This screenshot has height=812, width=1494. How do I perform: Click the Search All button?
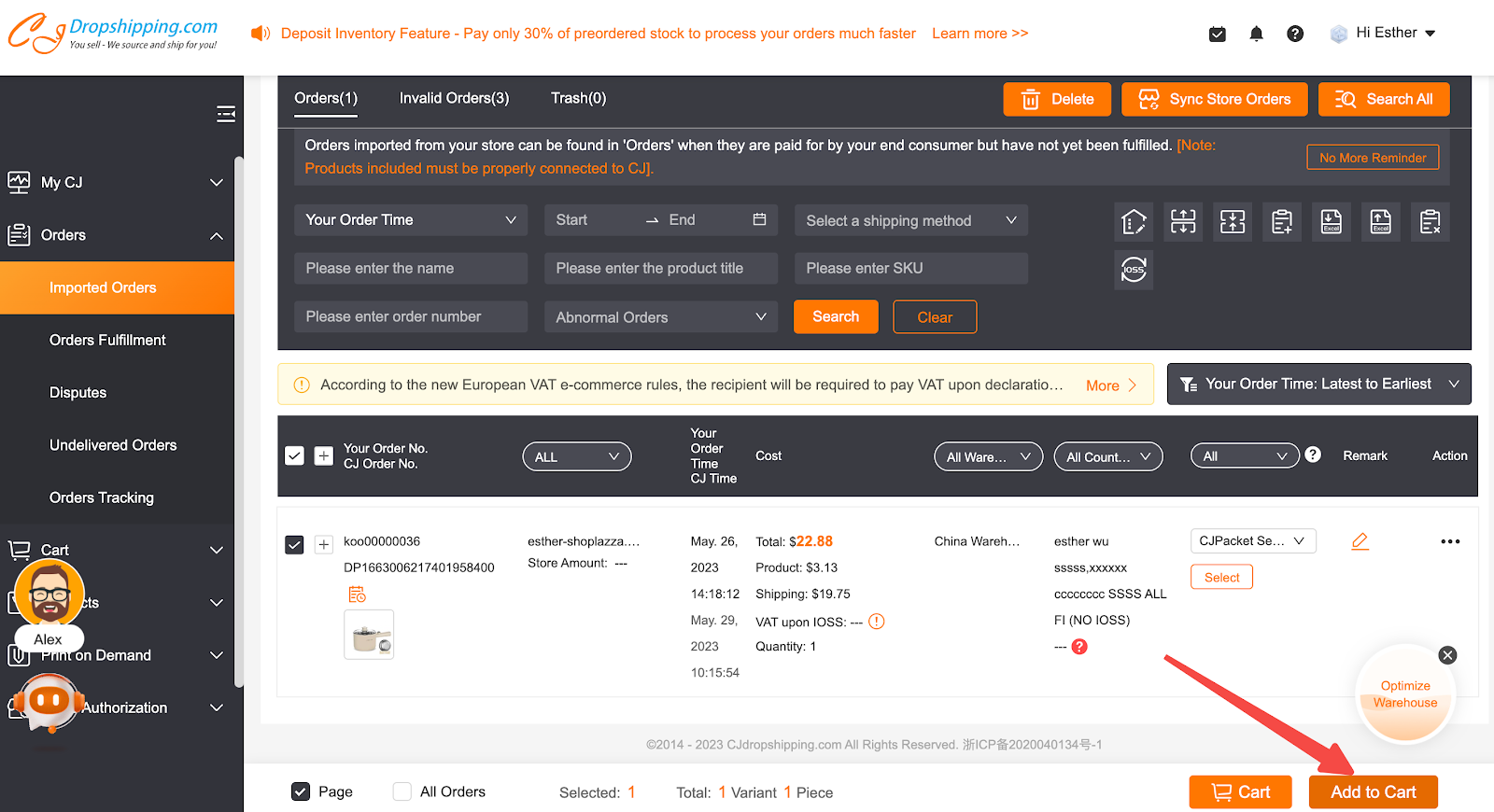coord(1384,99)
